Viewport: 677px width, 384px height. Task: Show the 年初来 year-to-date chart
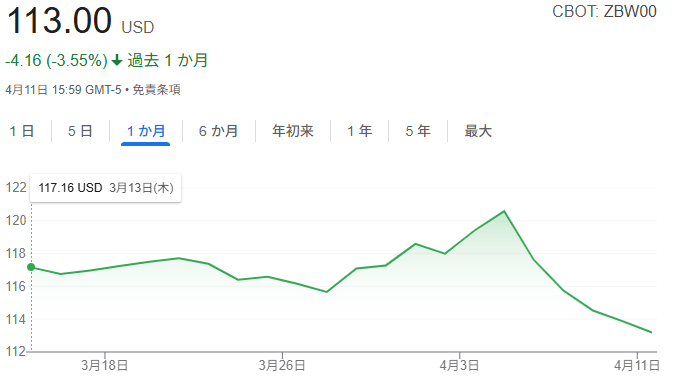293,131
